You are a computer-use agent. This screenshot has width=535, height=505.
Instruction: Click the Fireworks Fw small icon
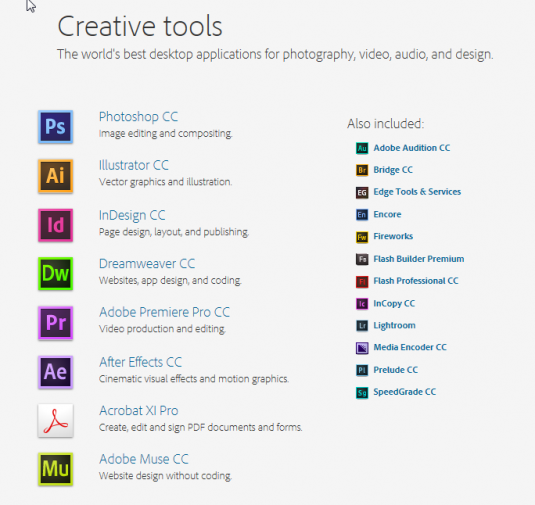pos(362,237)
